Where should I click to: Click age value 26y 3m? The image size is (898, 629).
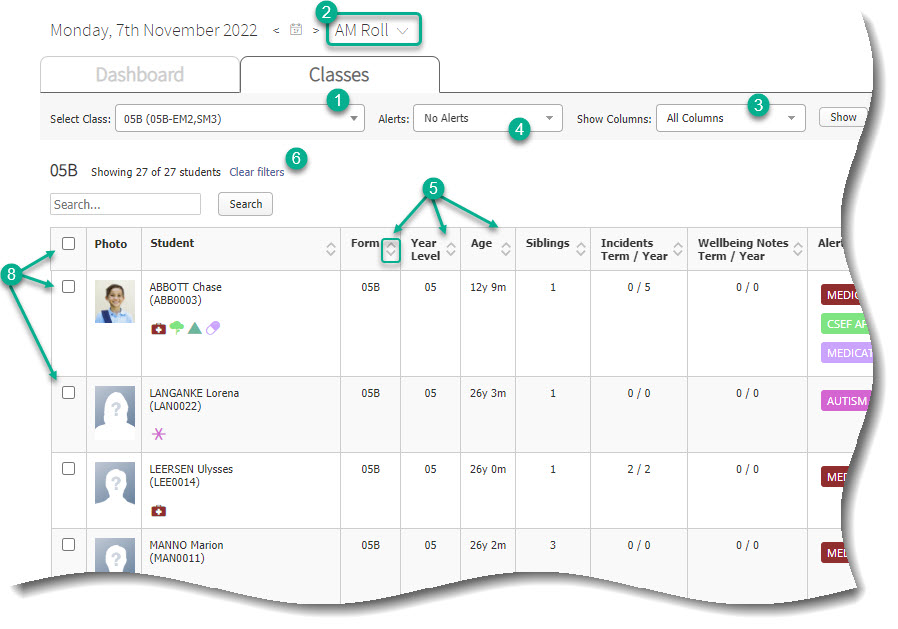click(488, 393)
